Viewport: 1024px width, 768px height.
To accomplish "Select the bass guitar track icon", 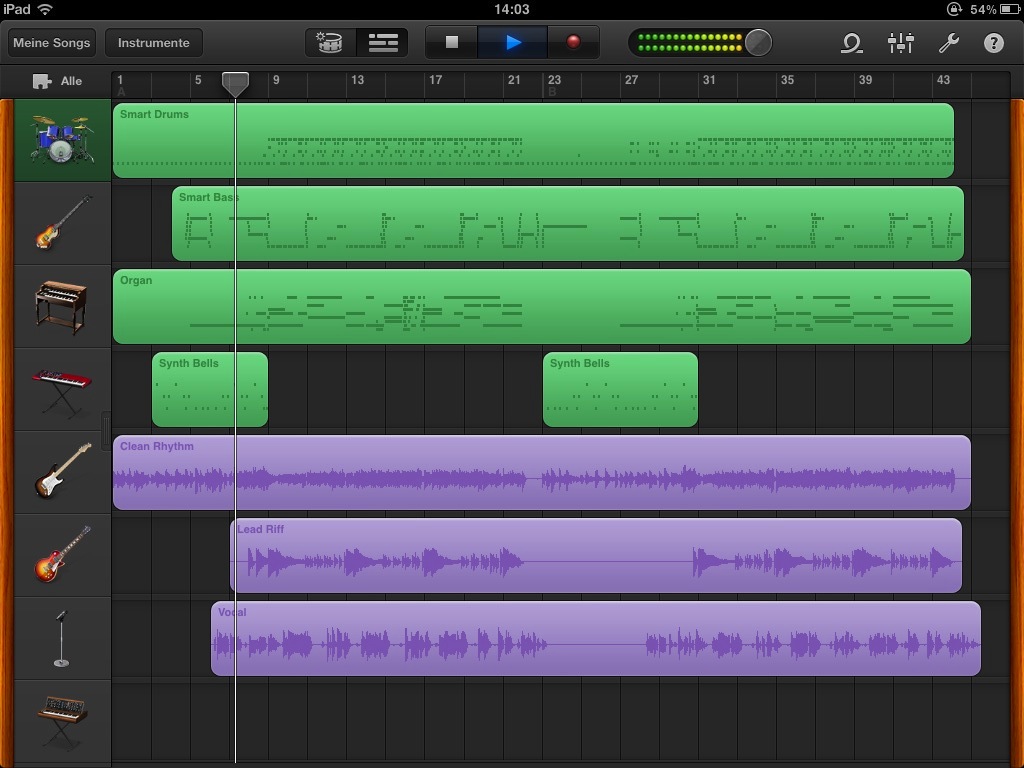I will (60, 222).
